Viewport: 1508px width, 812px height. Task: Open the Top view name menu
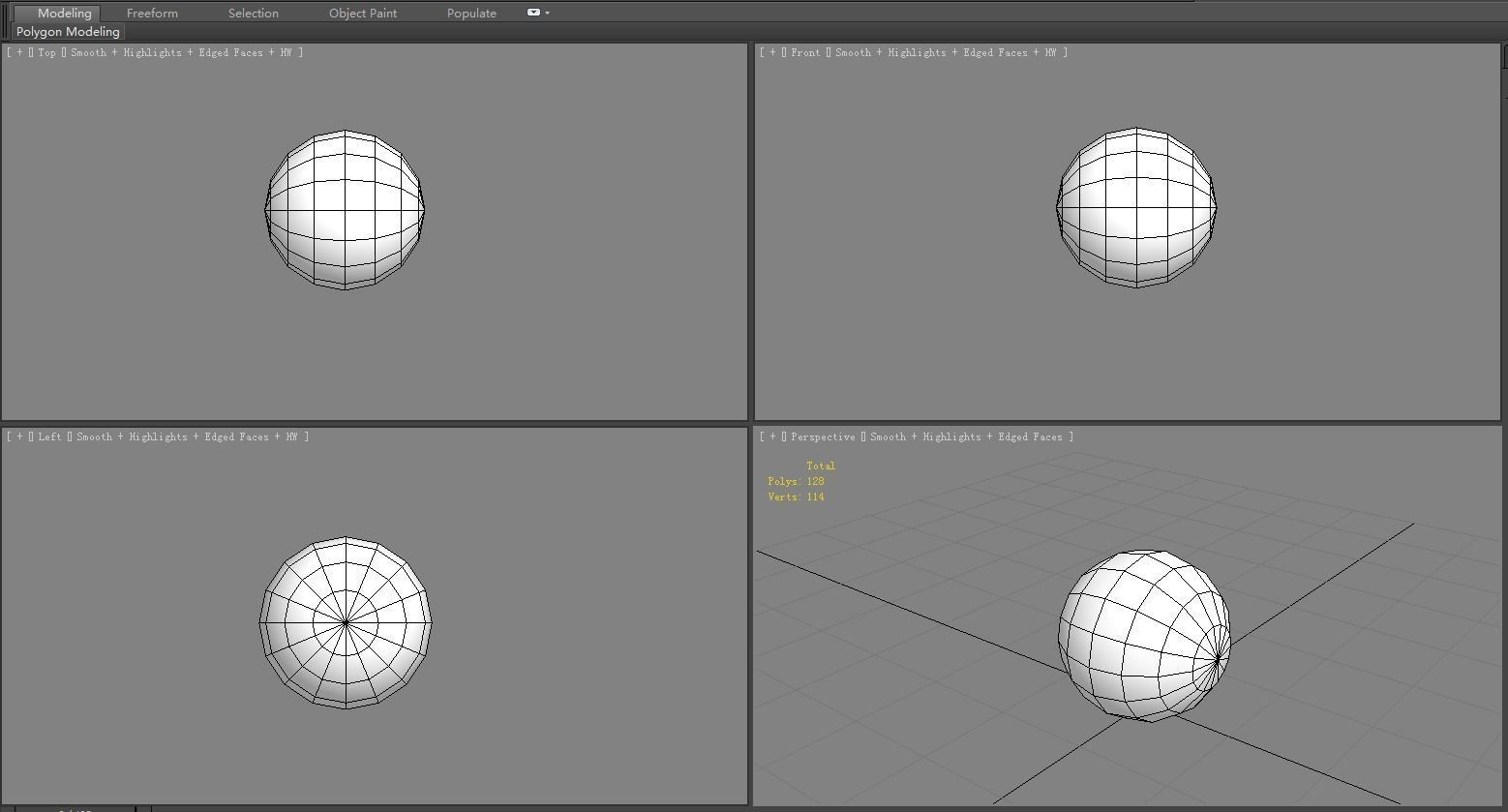tap(46, 52)
